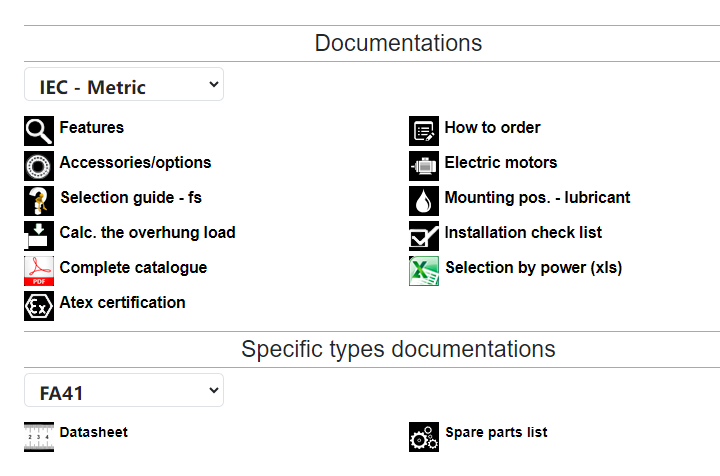Open the Features link
This screenshot has width=720, height=476.
(x=92, y=127)
